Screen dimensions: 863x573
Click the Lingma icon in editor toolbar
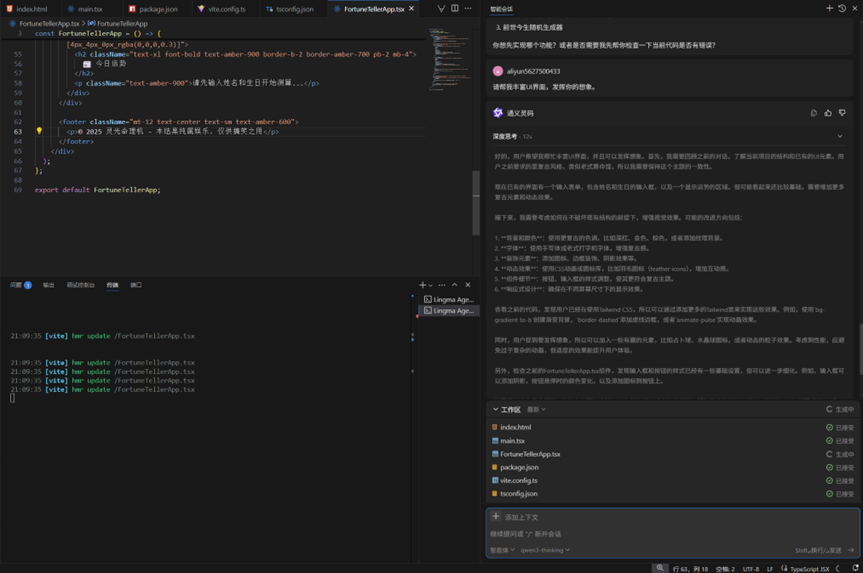click(x=441, y=8)
